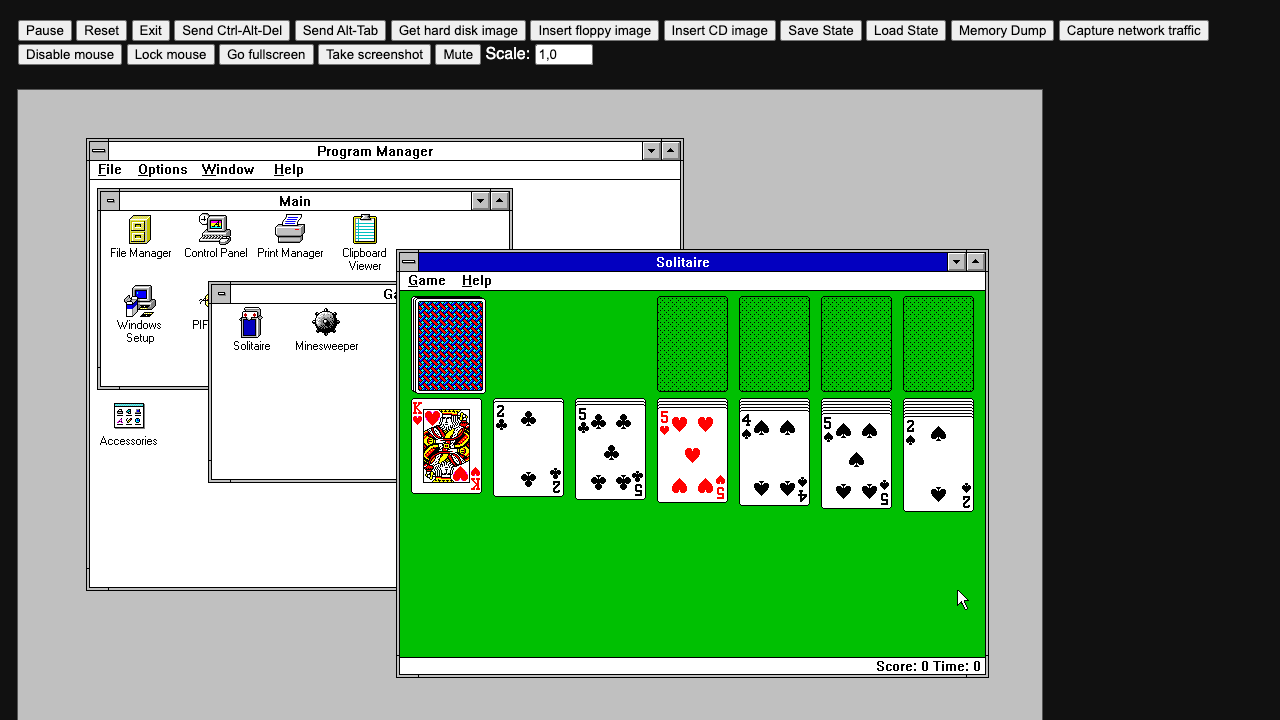Open Program Manager control menu box

click(99, 151)
